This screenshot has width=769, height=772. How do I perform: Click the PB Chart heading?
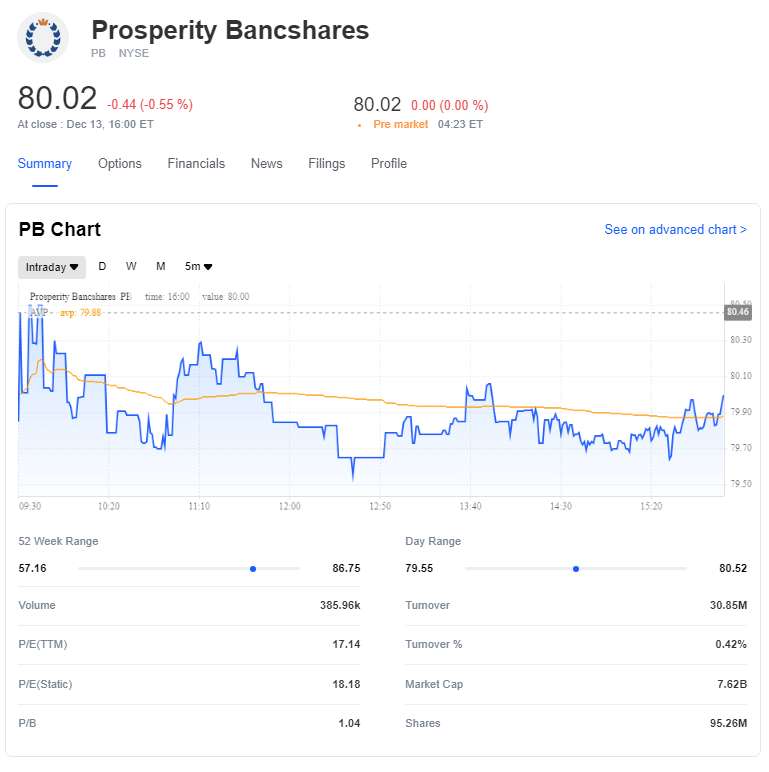point(60,230)
